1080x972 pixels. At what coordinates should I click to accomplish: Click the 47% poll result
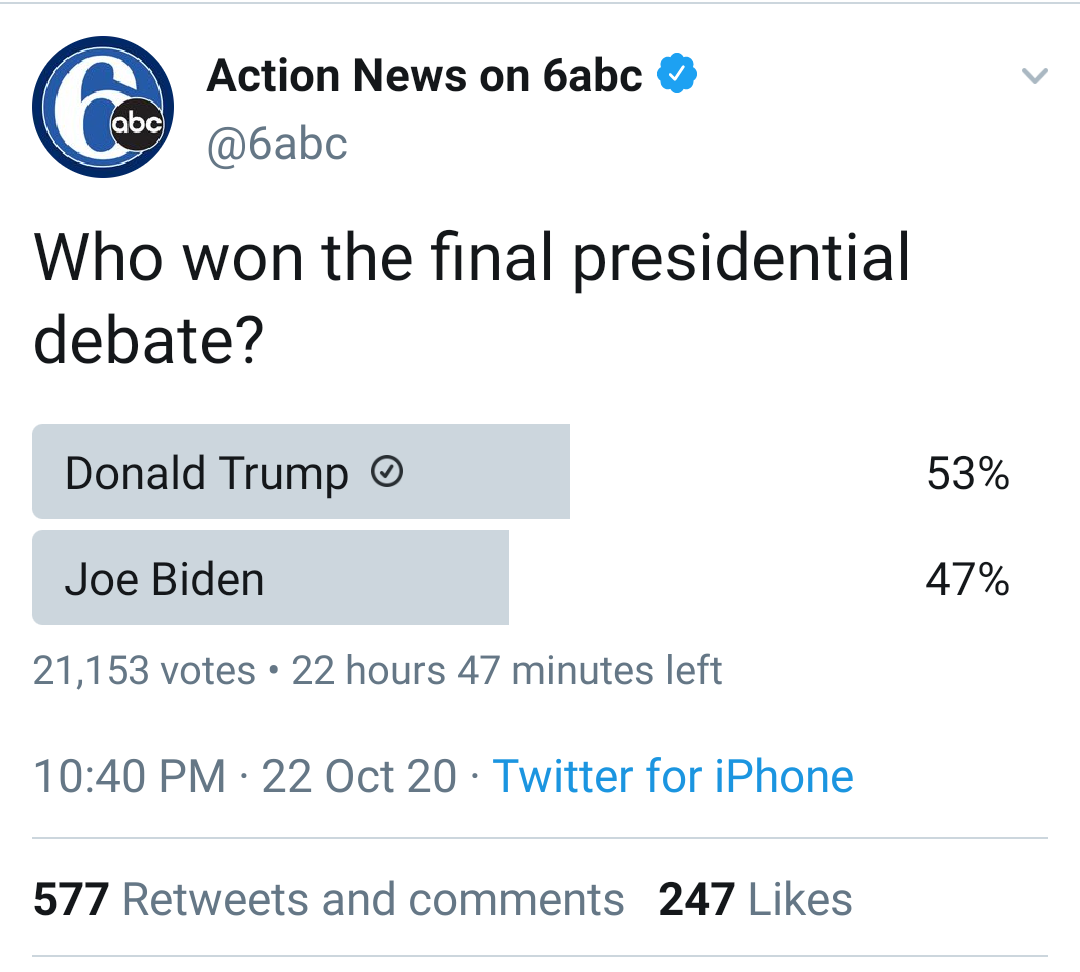click(x=967, y=579)
